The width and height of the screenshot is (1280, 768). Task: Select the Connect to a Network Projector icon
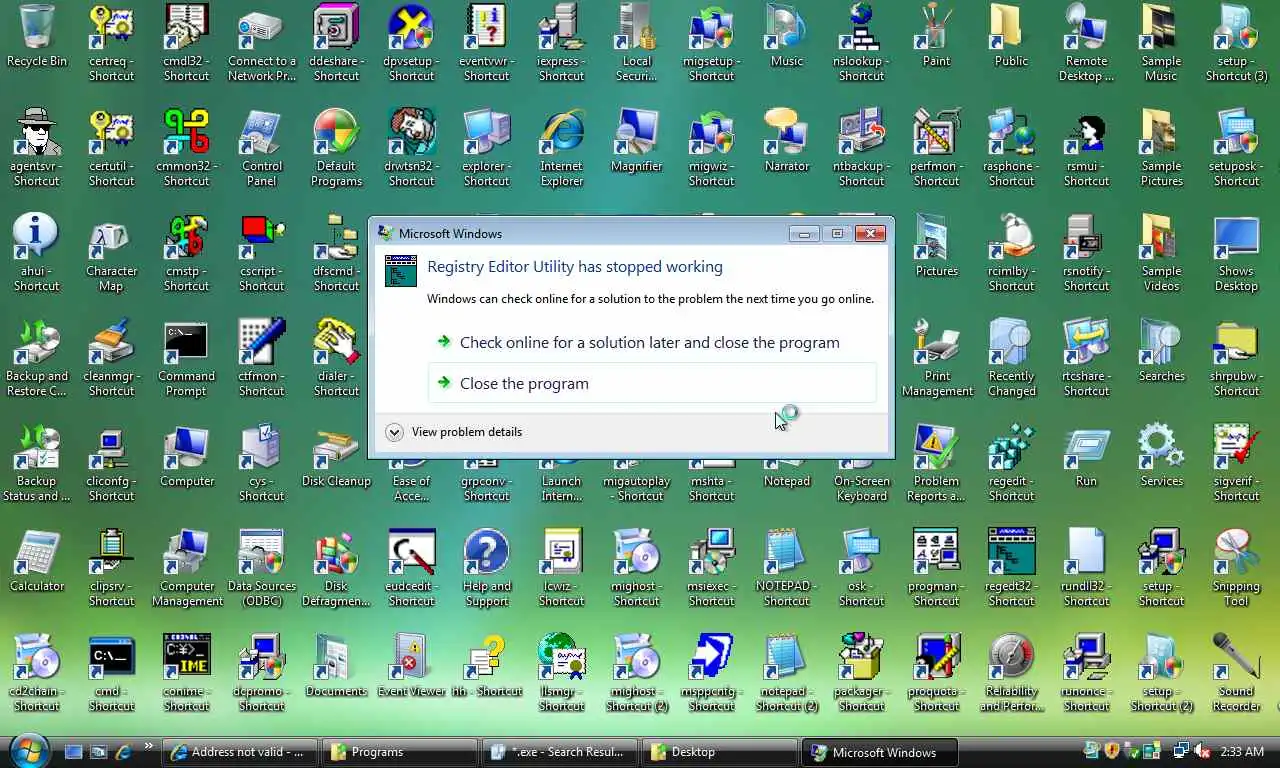tap(261, 43)
